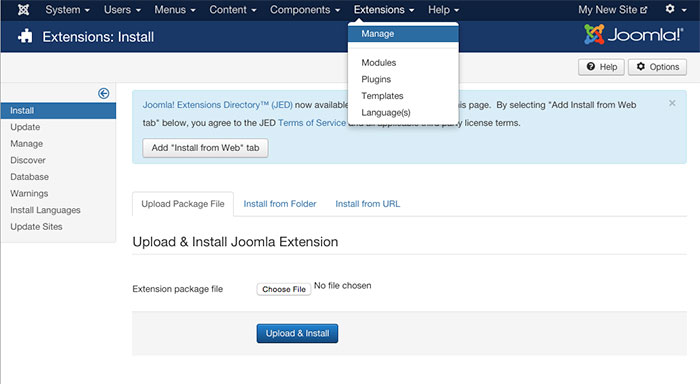This screenshot has height=384, width=700.
Task: Toggle the Extensions menu
Action: tap(384, 9)
